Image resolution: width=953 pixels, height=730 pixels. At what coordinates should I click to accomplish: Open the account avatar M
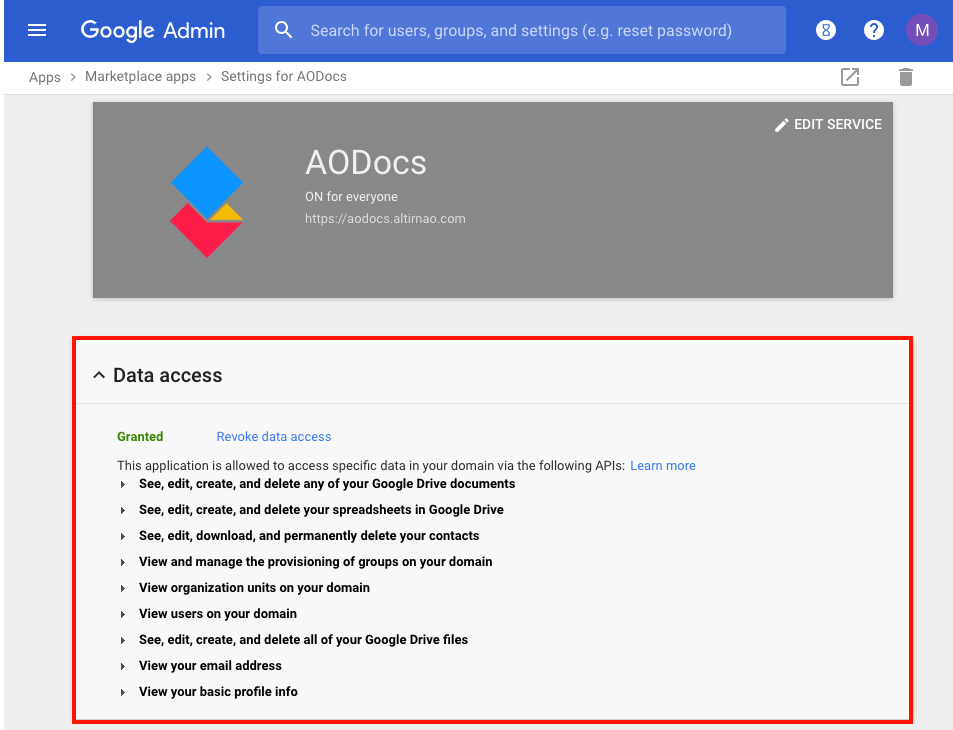pyautogui.click(x=921, y=30)
